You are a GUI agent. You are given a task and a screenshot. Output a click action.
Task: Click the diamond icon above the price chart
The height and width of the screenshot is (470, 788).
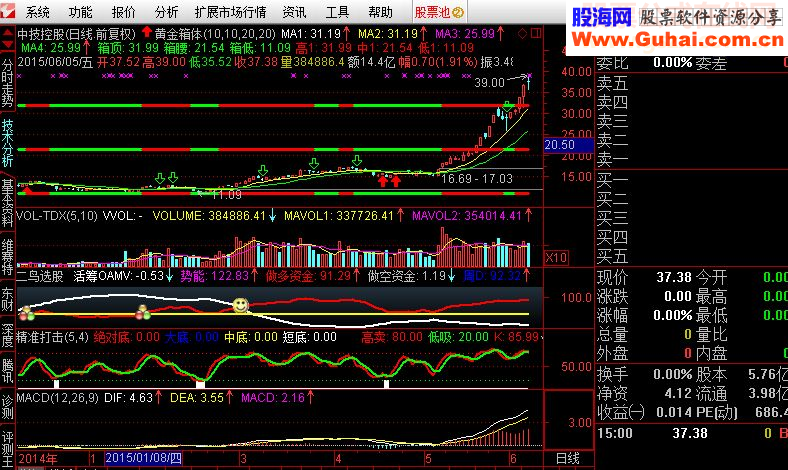click(523, 34)
